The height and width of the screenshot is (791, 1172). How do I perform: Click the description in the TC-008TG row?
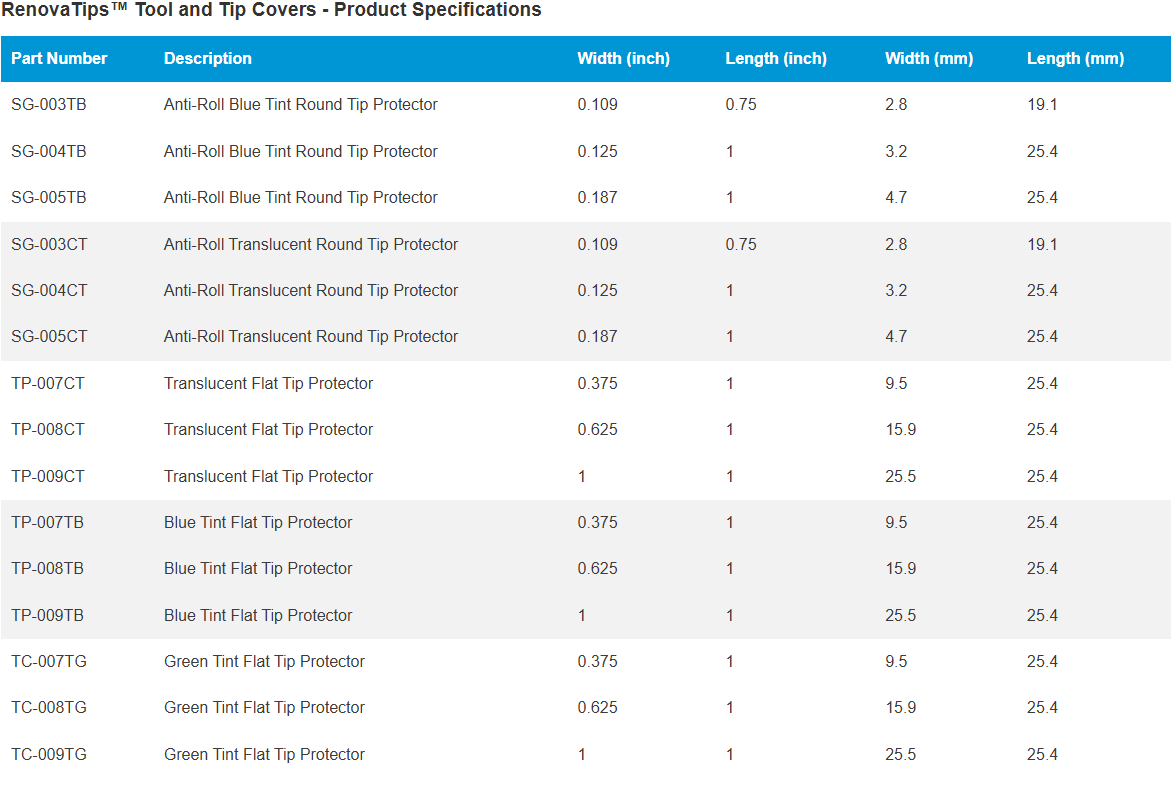pos(264,708)
